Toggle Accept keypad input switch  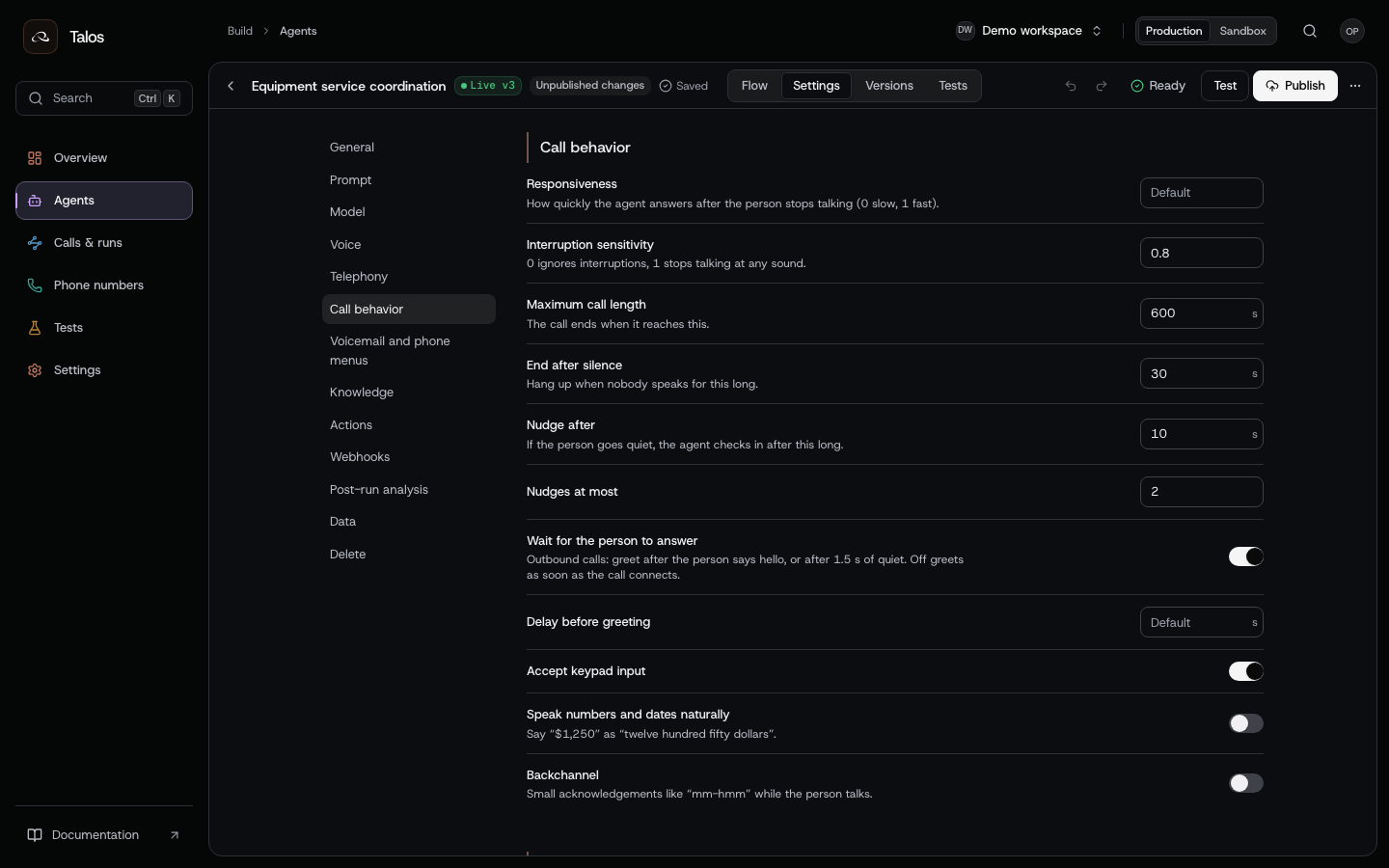(1245, 671)
